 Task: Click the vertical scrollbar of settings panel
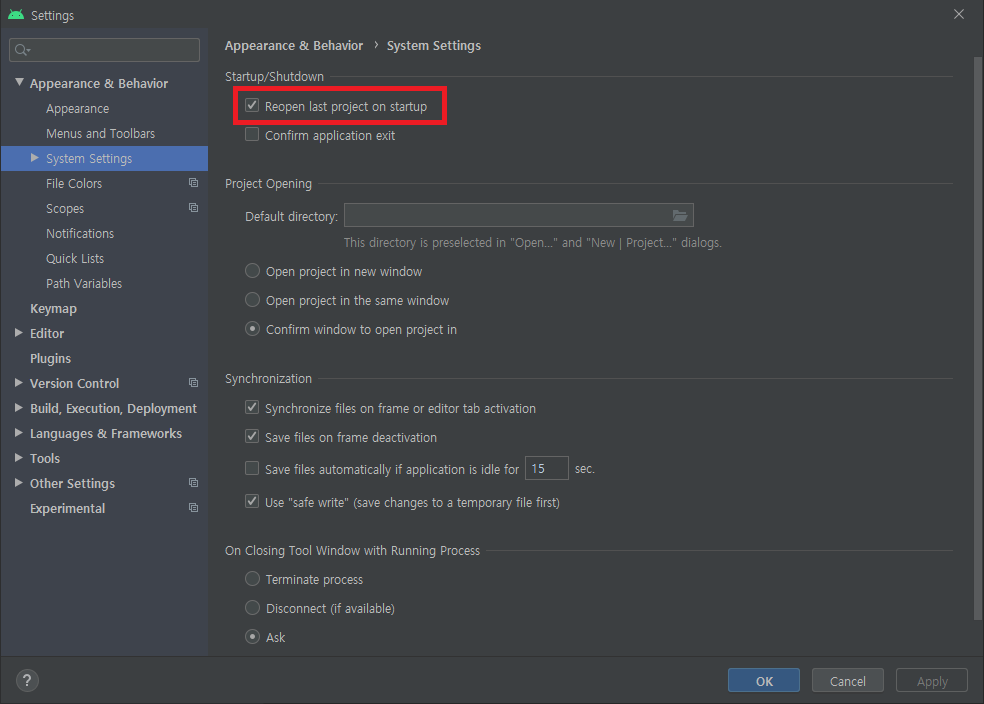point(977,339)
